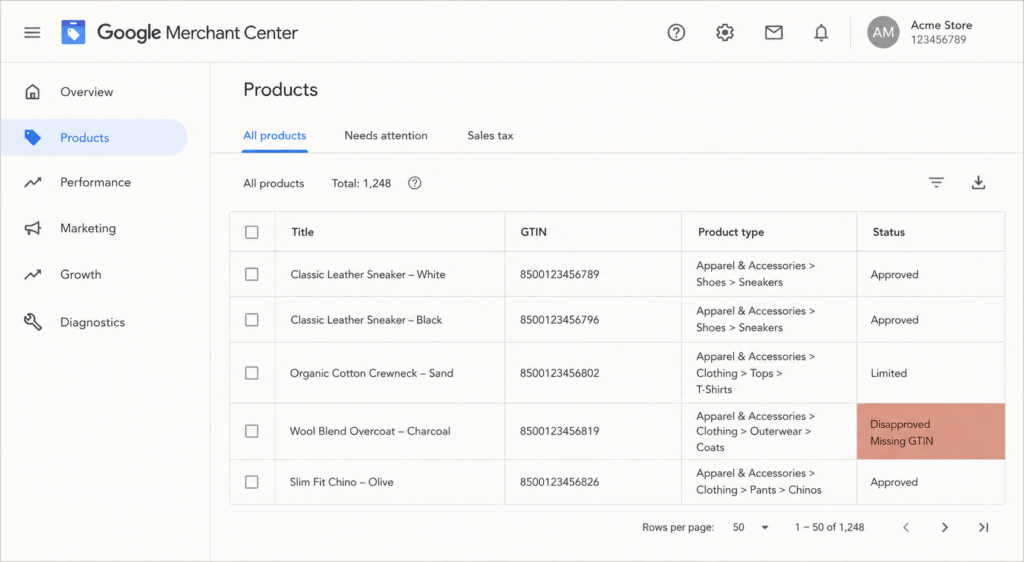
Task: Click GTIN 8500123456819
Action: coord(559,431)
